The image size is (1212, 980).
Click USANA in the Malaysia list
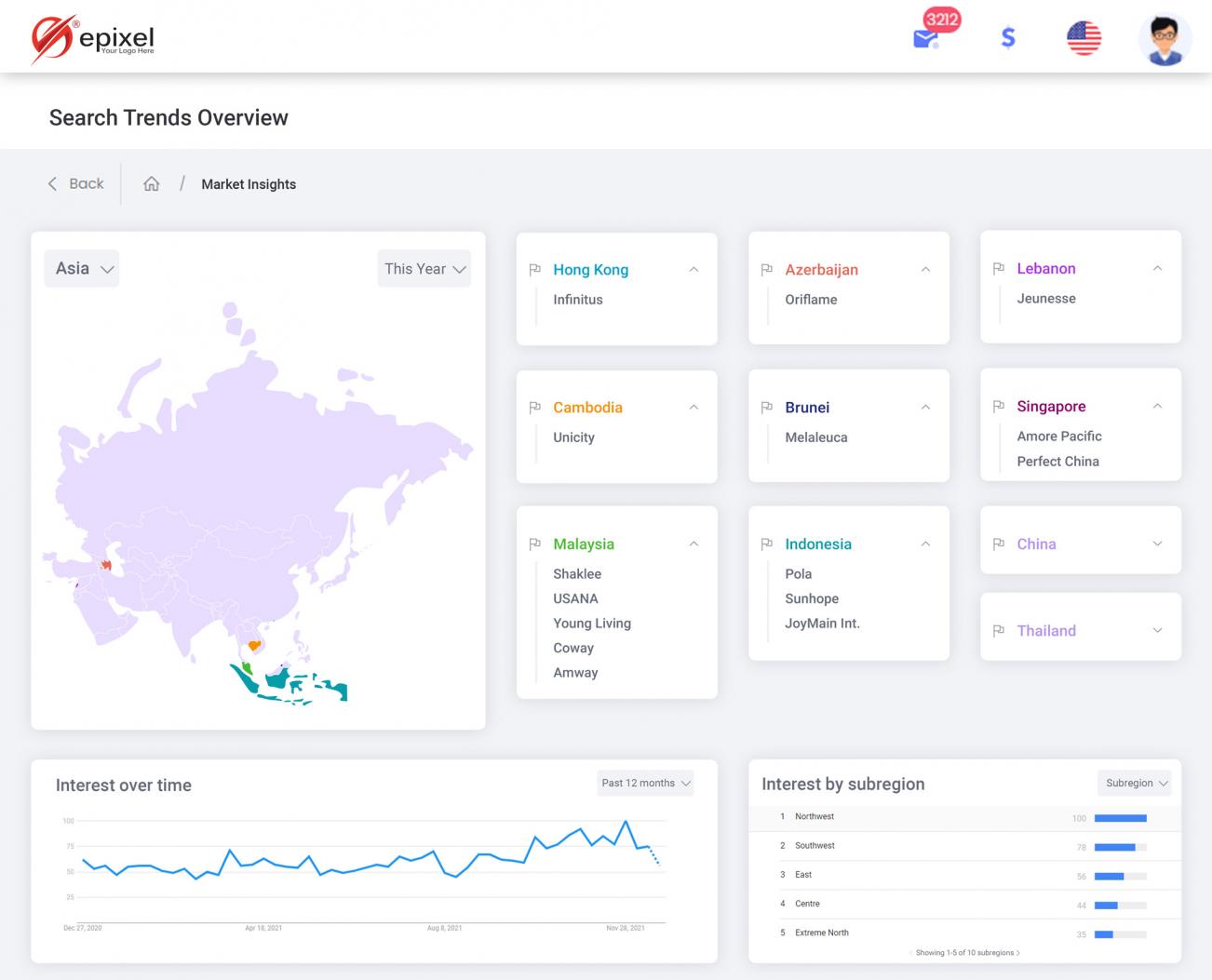[x=575, y=599]
